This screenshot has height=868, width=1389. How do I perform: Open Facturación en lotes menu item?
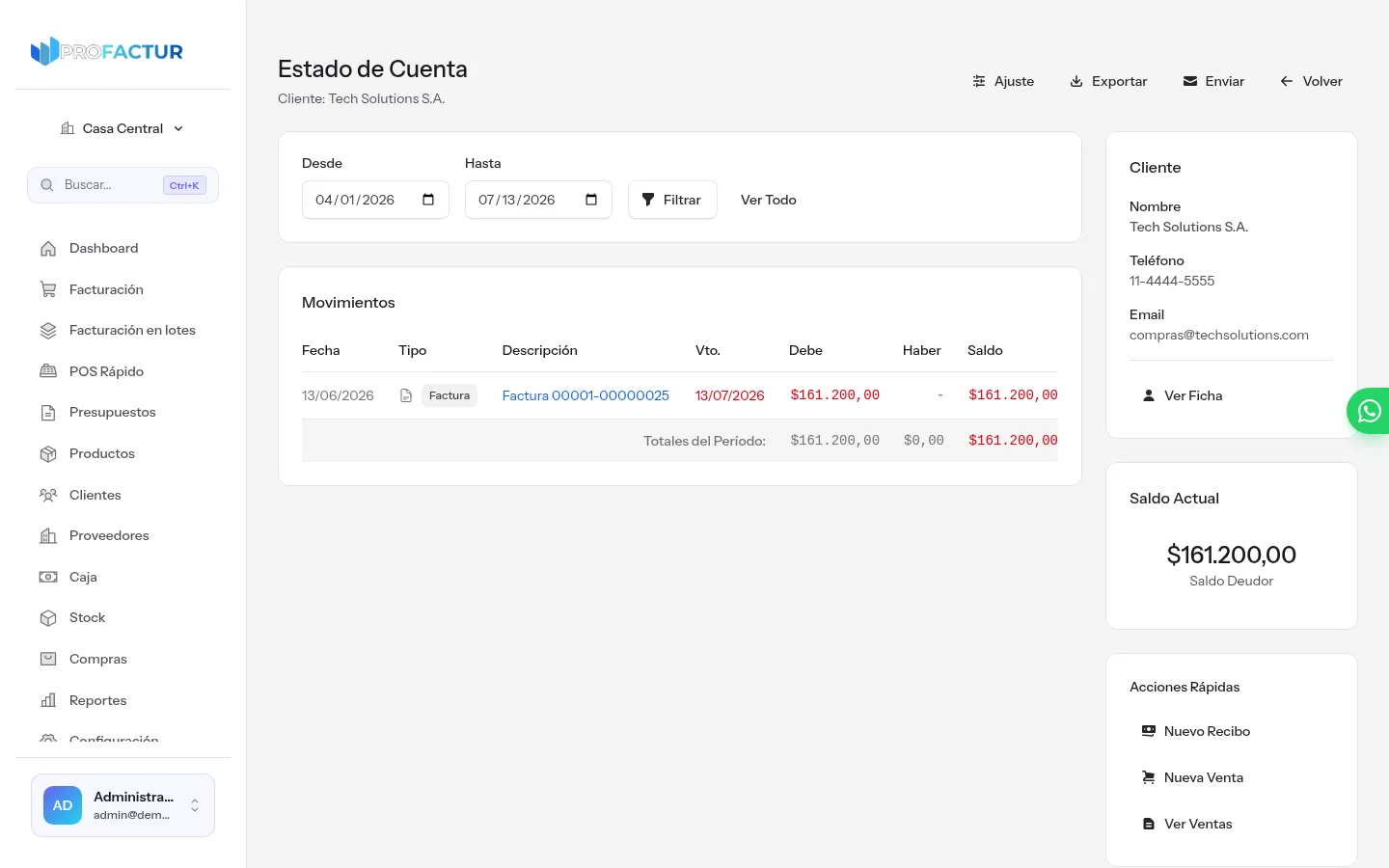pyautogui.click(x=132, y=330)
